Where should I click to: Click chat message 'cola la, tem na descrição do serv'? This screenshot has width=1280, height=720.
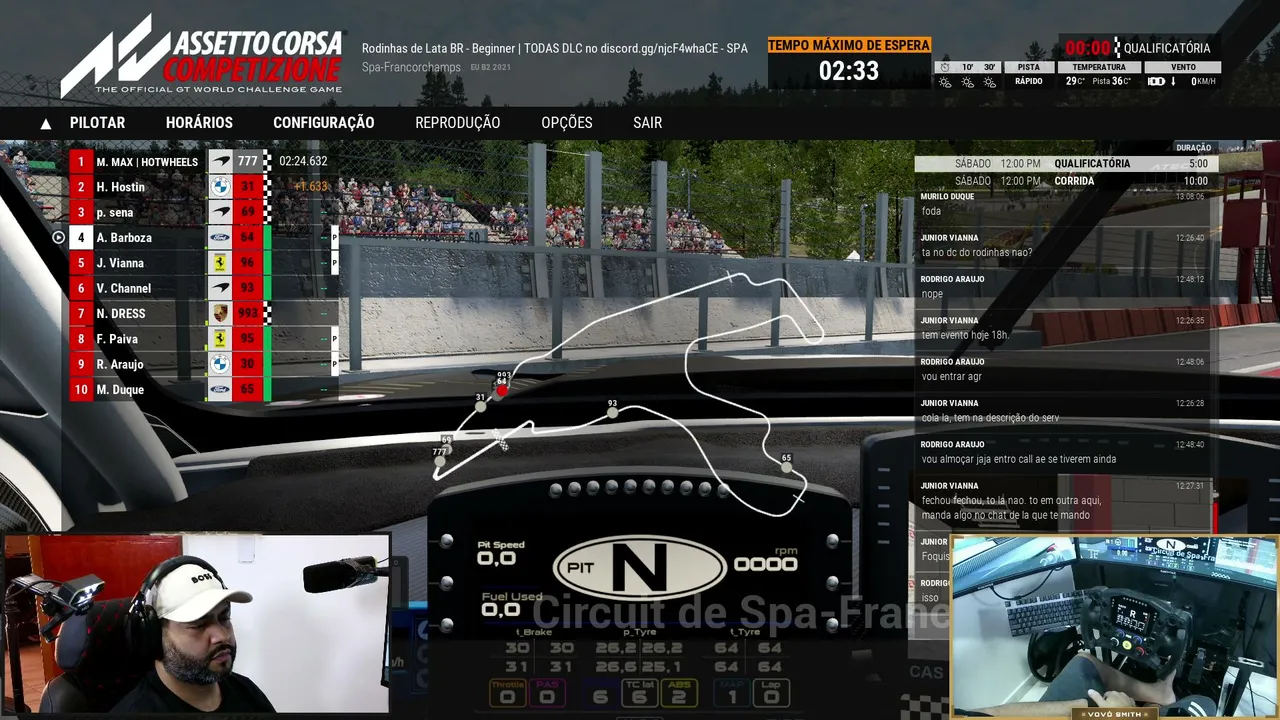click(x=990, y=418)
